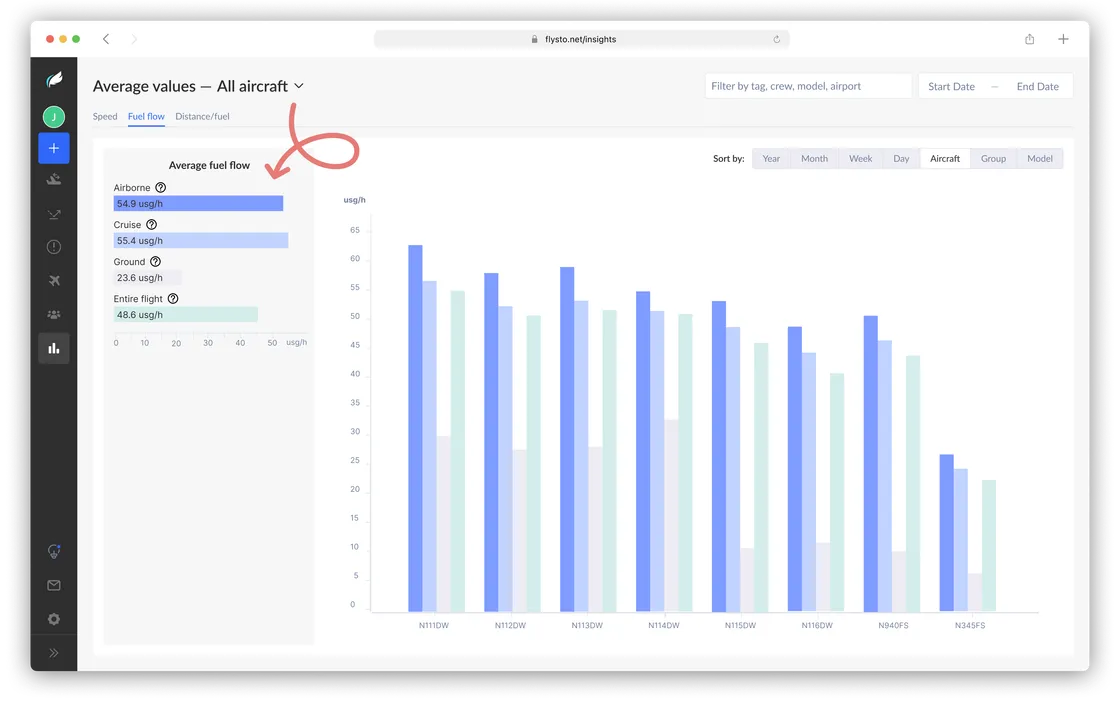The height and width of the screenshot is (712, 1120).
Task: Open the settings gear sidebar icon
Action: point(54,619)
